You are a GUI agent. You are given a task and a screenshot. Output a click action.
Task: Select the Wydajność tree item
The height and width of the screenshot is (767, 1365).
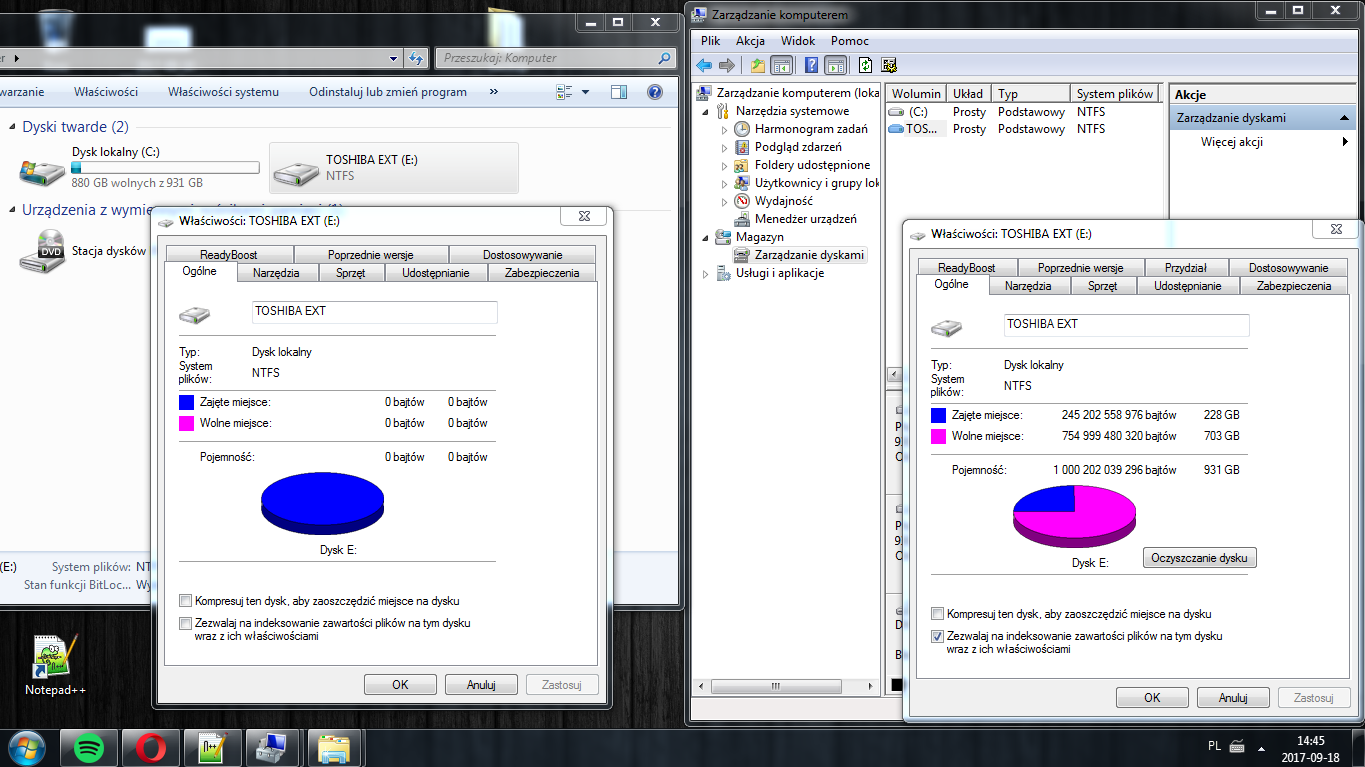774,201
